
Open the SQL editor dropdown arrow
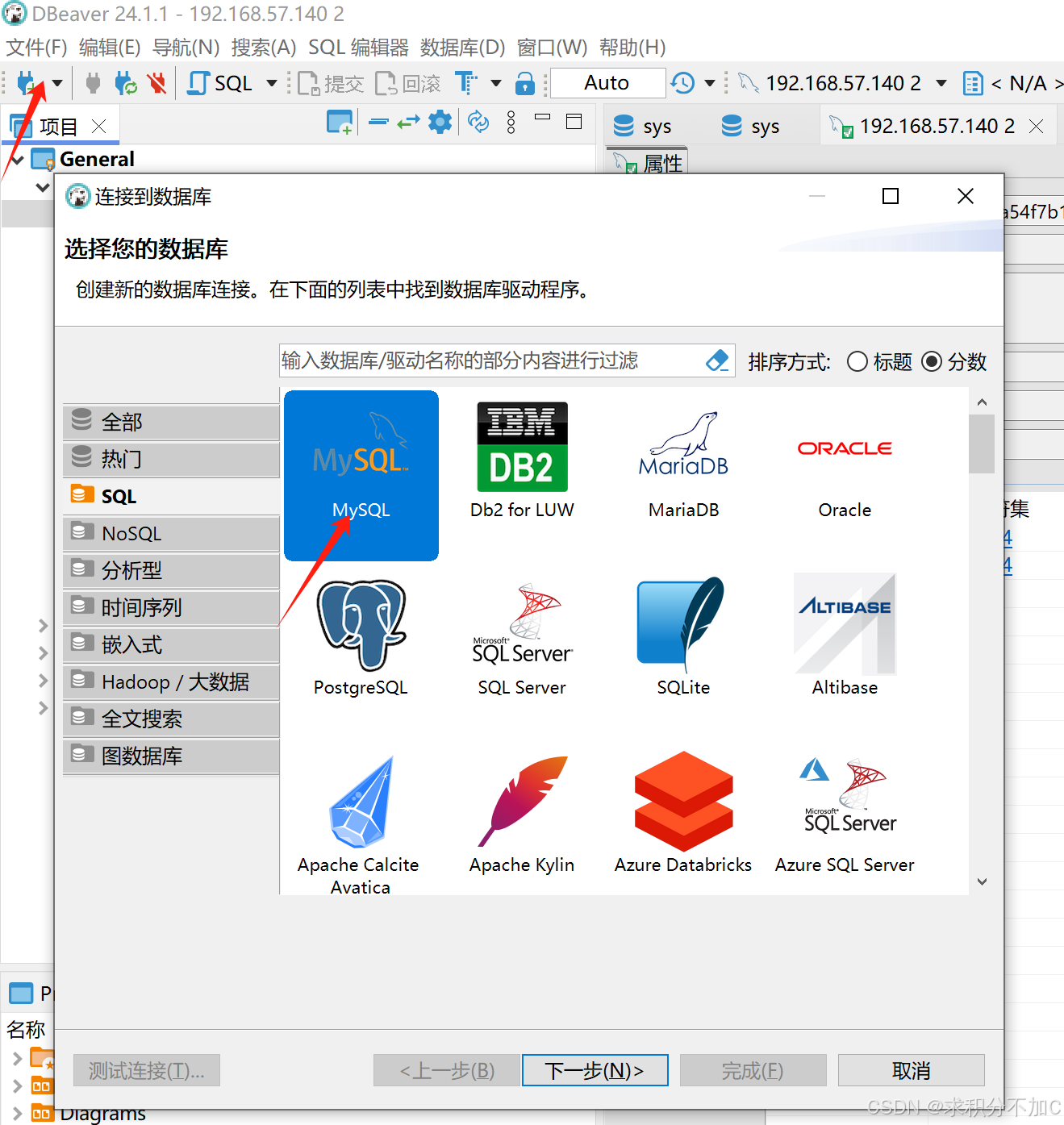(272, 83)
